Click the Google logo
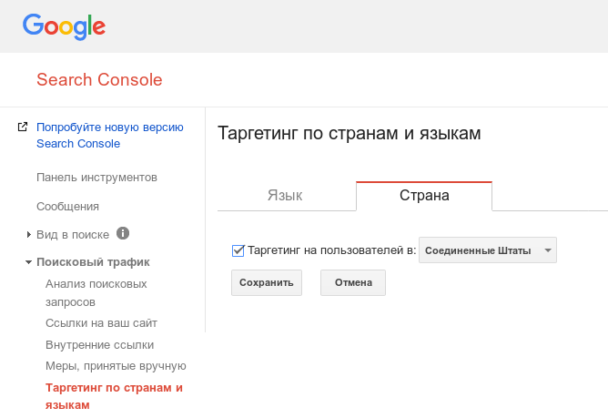Viewport: 608px width, 418px height. pyautogui.click(x=64, y=27)
